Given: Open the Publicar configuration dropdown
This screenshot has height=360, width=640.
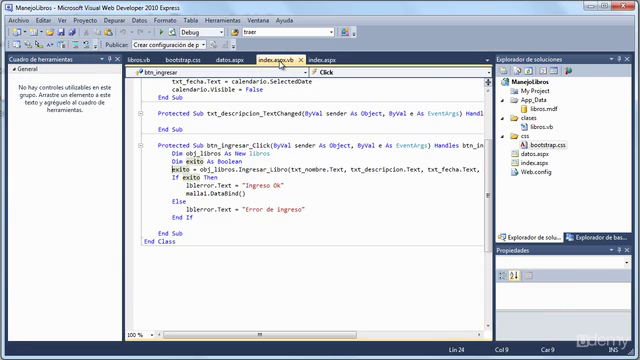Looking at the screenshot, I should (x=203, y=45).
